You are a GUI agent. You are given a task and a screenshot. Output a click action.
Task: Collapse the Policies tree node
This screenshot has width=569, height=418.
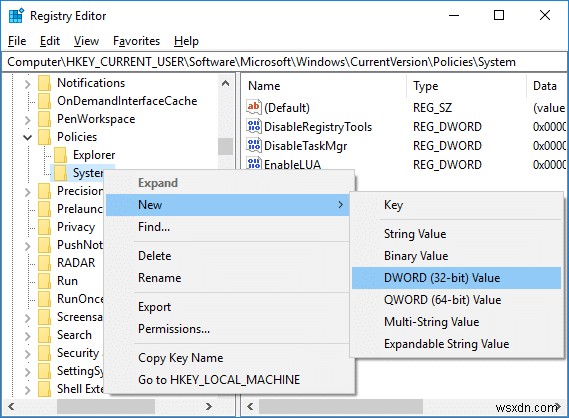click(x=28, y=138)
